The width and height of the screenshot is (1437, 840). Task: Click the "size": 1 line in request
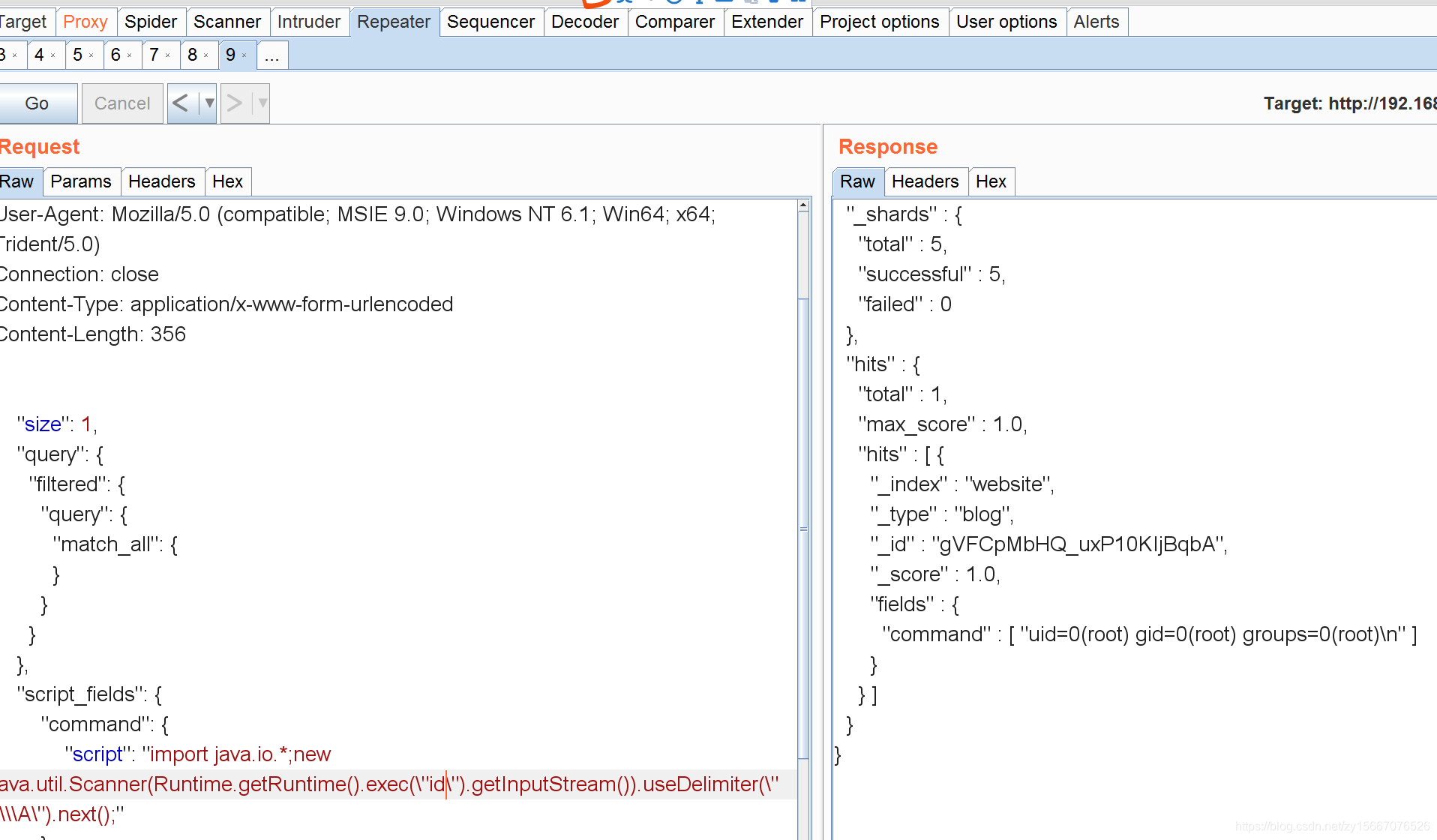(x=57, y=424)
